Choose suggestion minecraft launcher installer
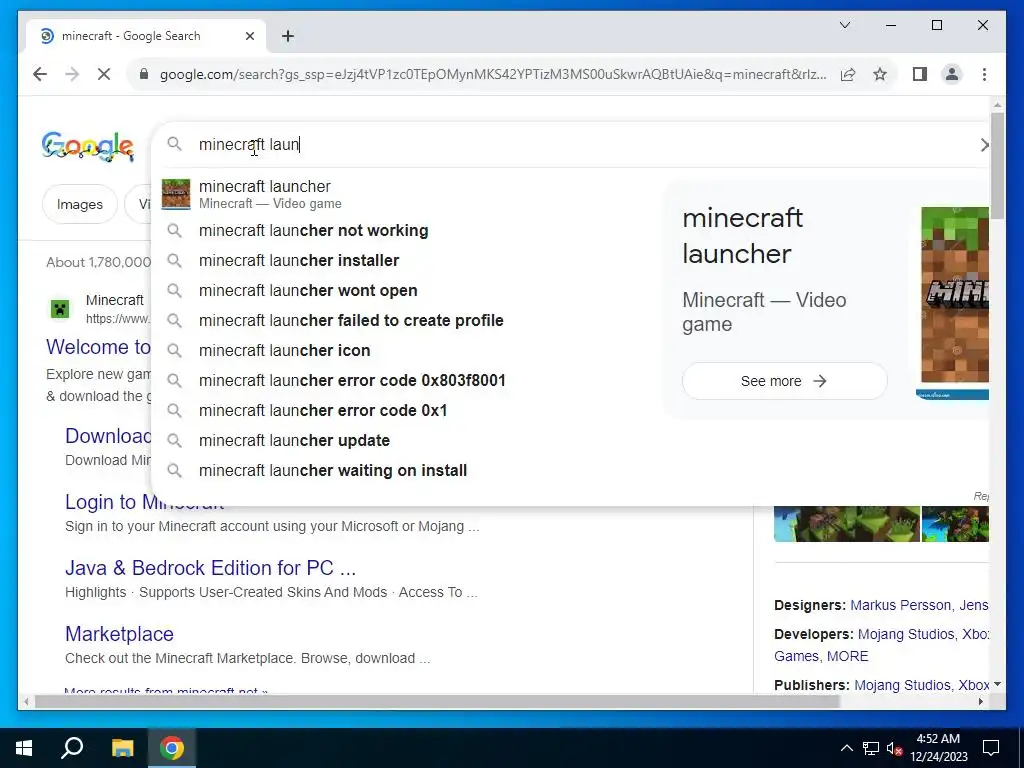Screen dimensions: 1024x768 coord(407,261)
